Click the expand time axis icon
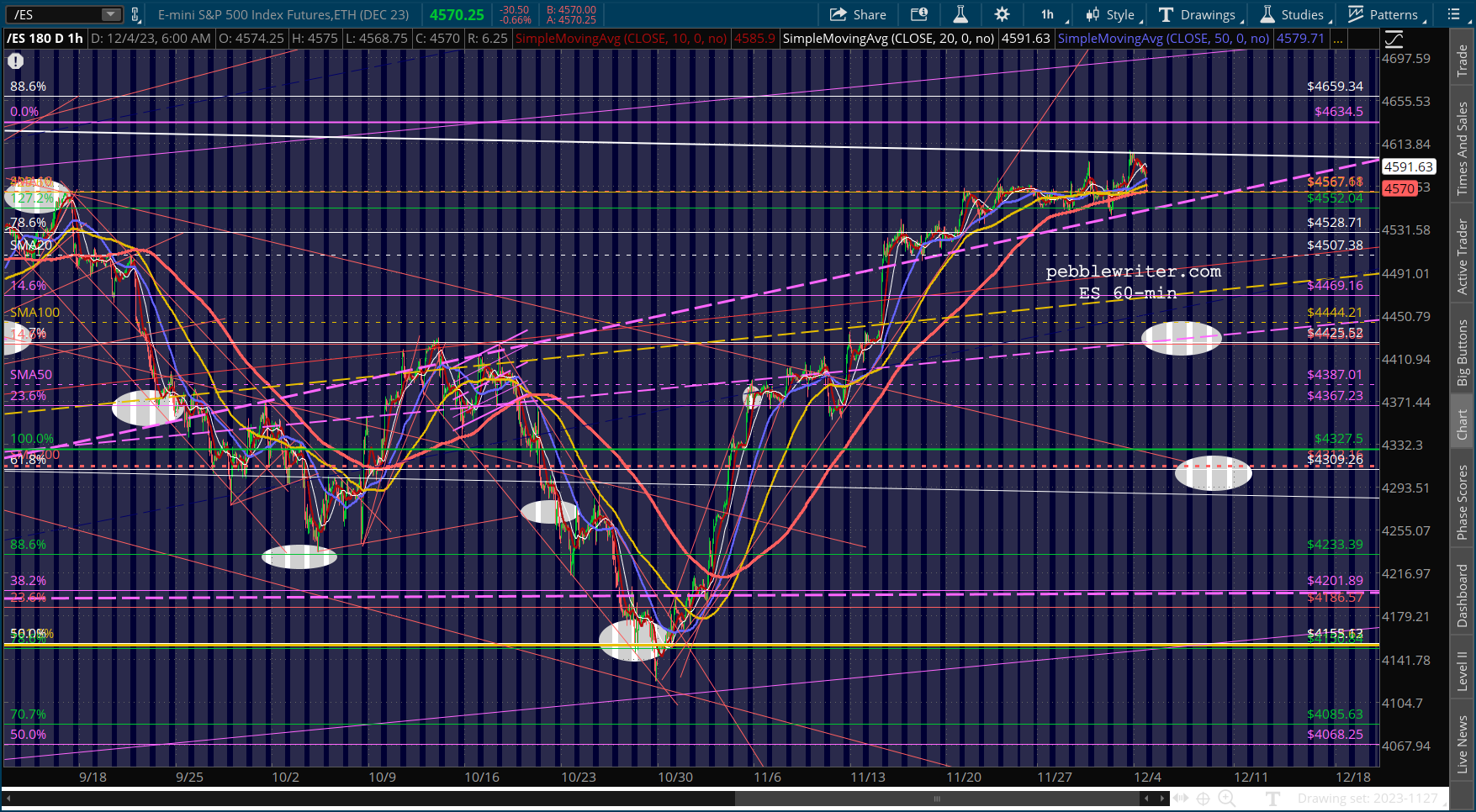 click(1181, 799)
